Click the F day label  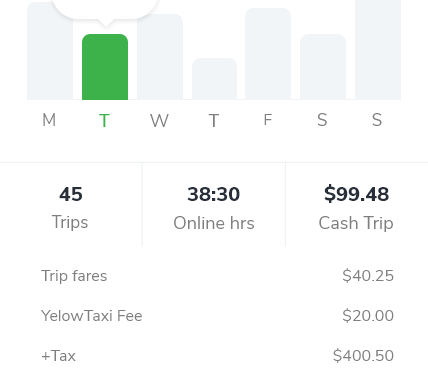tap(268, 120)
